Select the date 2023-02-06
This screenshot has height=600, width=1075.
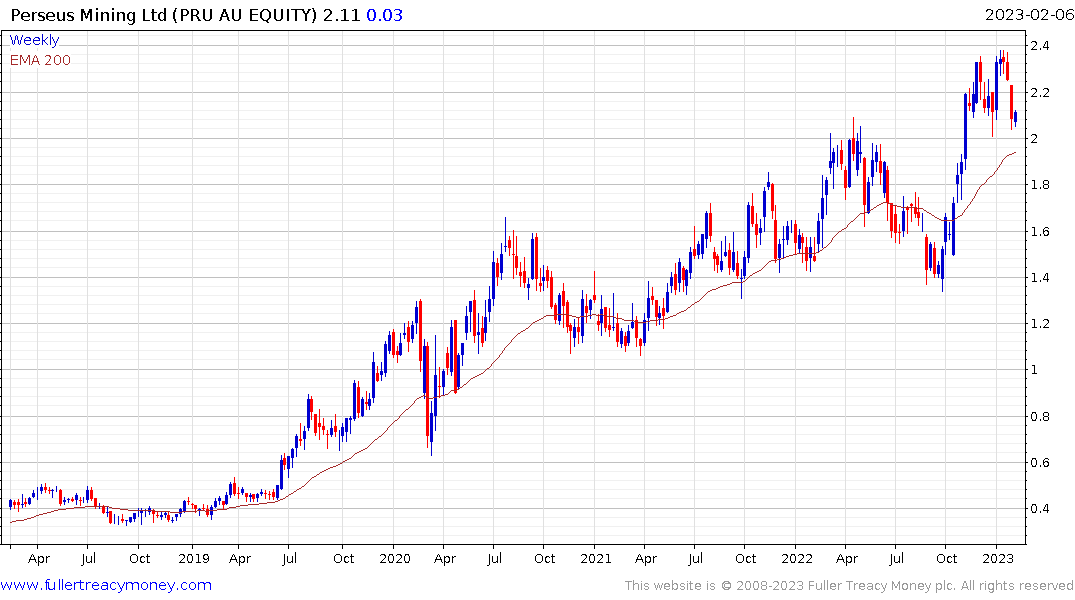pos(1029,15)
